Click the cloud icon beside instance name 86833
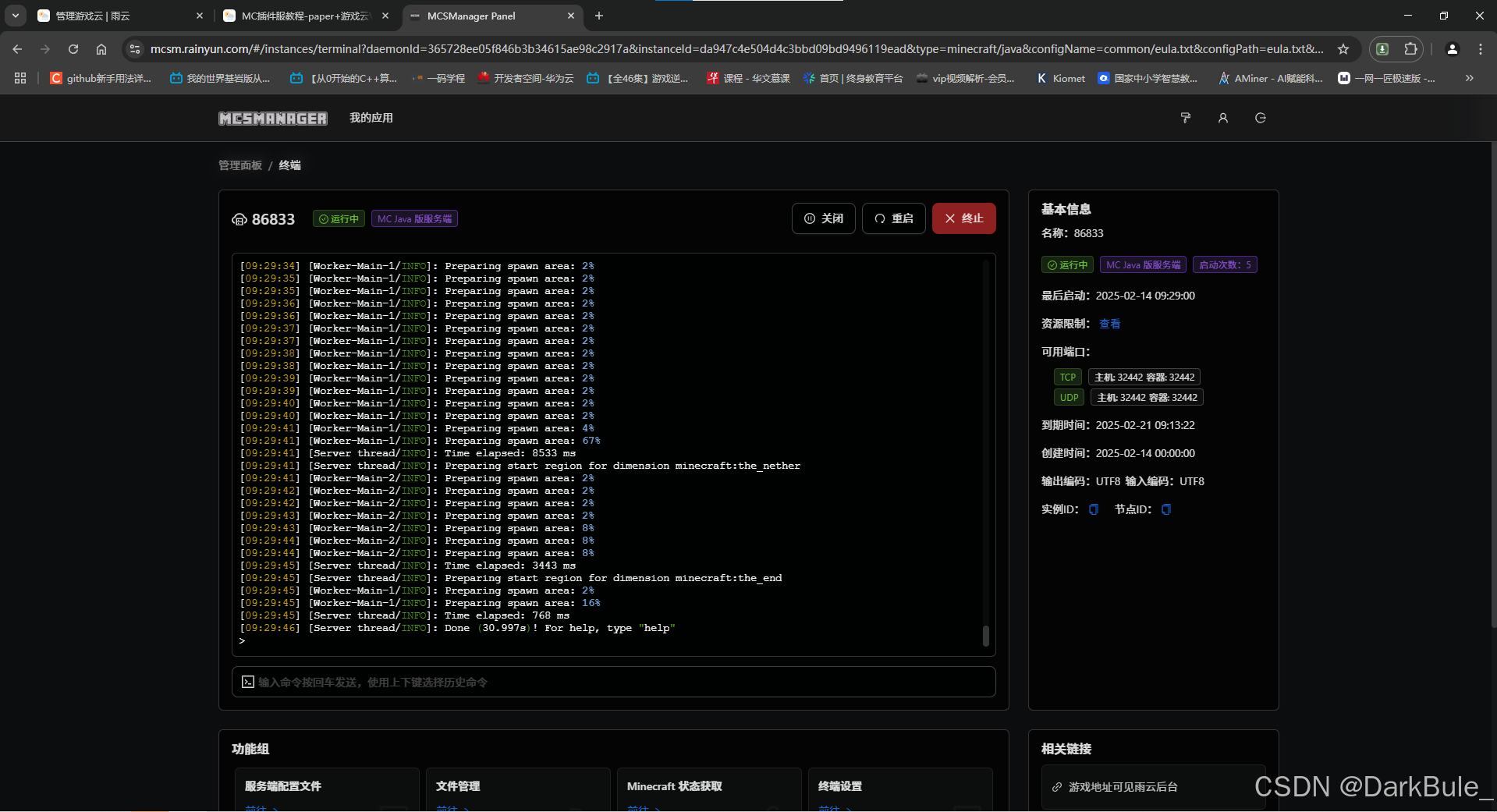The height and width of the screenshot is (812, 1497). tap(239, 219)
